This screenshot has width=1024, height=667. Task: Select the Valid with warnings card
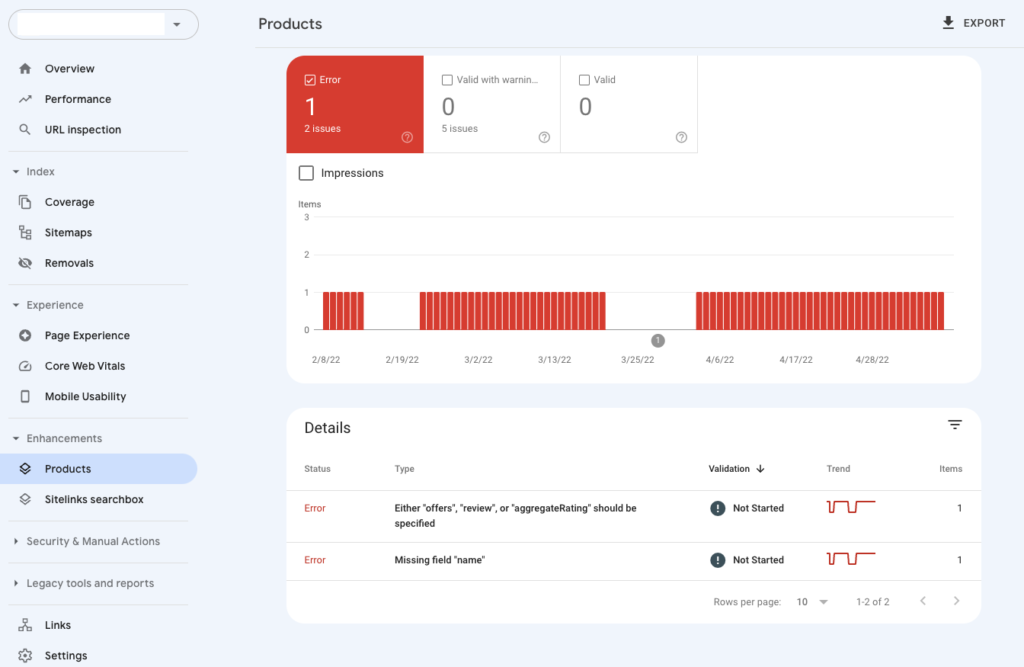click(x=492, y=105)
